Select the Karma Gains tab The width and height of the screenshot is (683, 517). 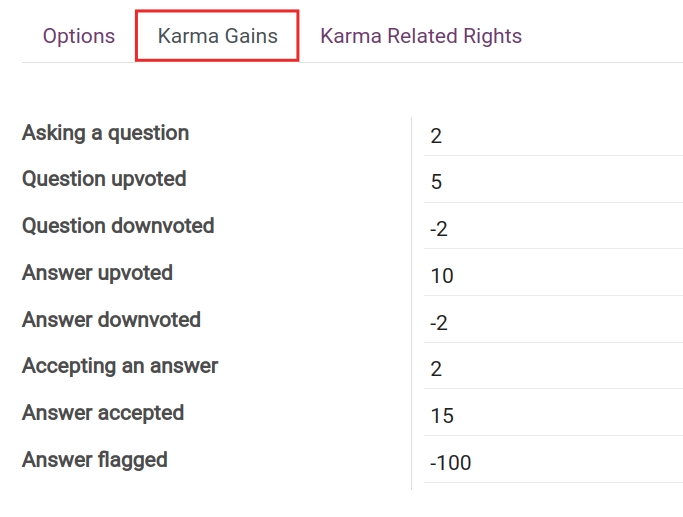217,36
